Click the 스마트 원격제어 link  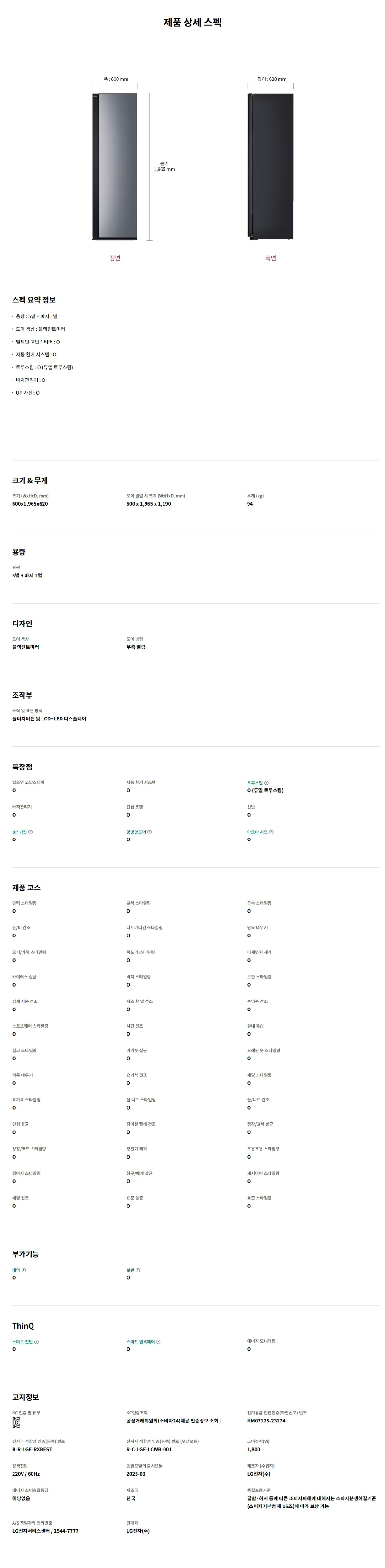tap(140, 1342)
